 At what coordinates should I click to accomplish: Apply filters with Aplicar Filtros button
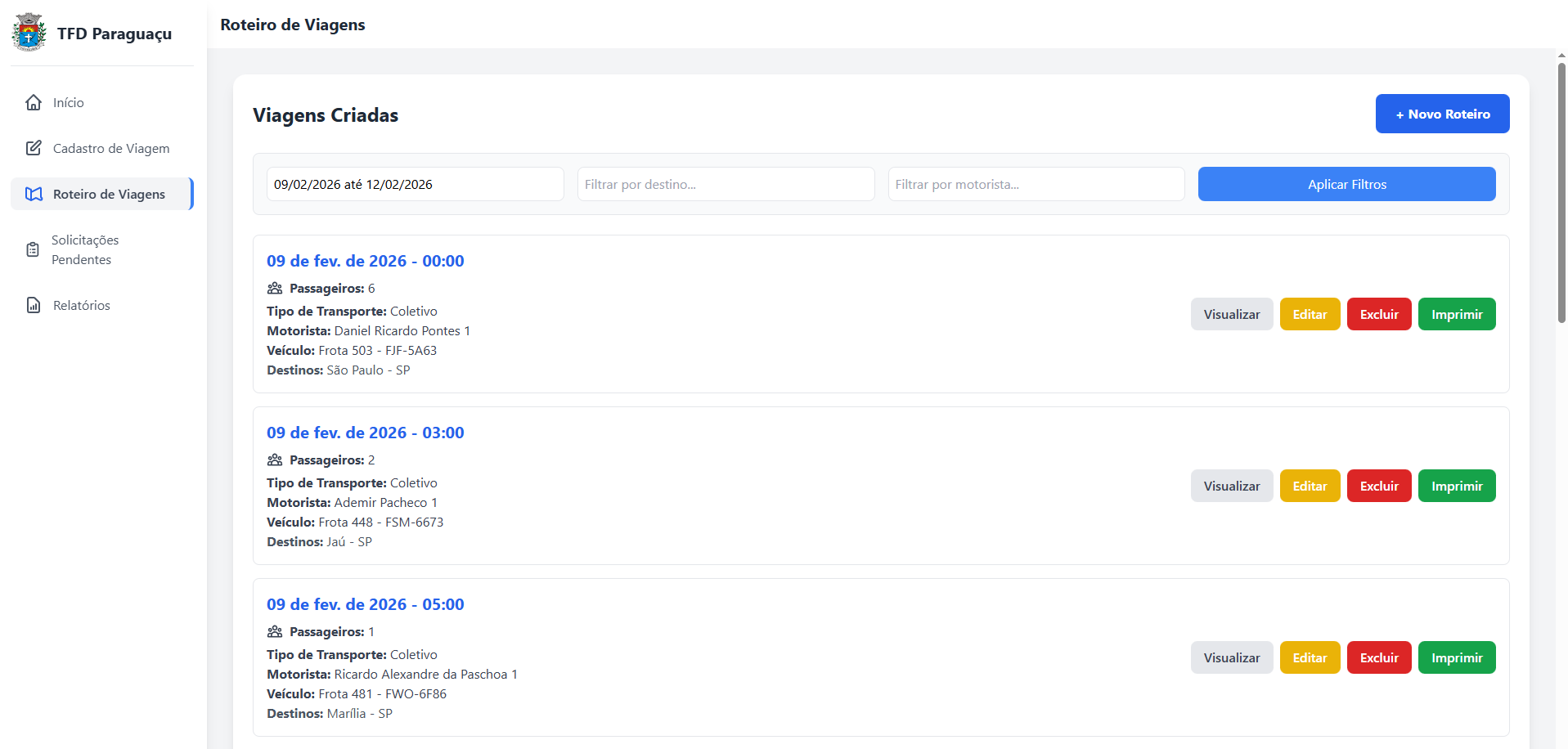click(1346, 184)
